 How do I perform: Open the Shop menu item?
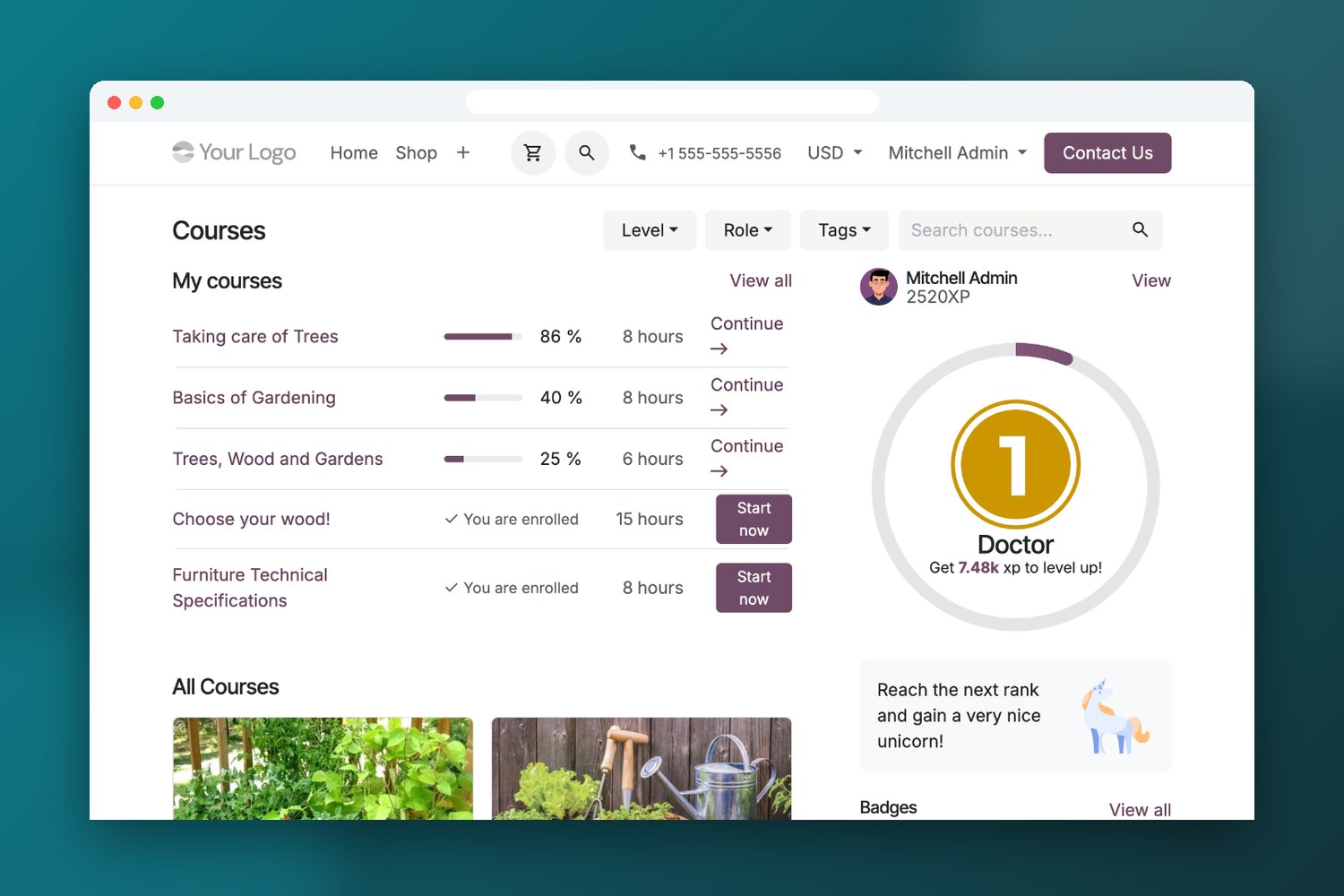point(417,153)
